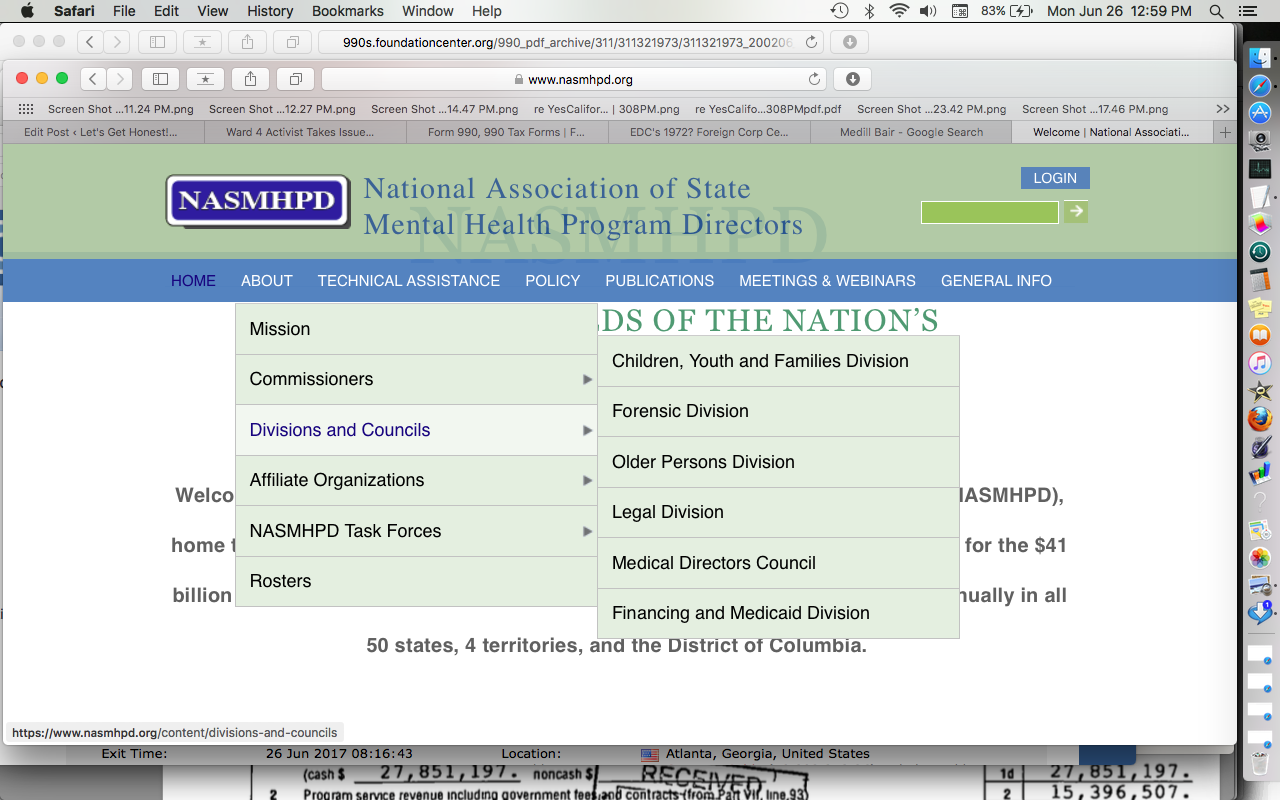Open the Top Sites star icon

pos(205,79)
